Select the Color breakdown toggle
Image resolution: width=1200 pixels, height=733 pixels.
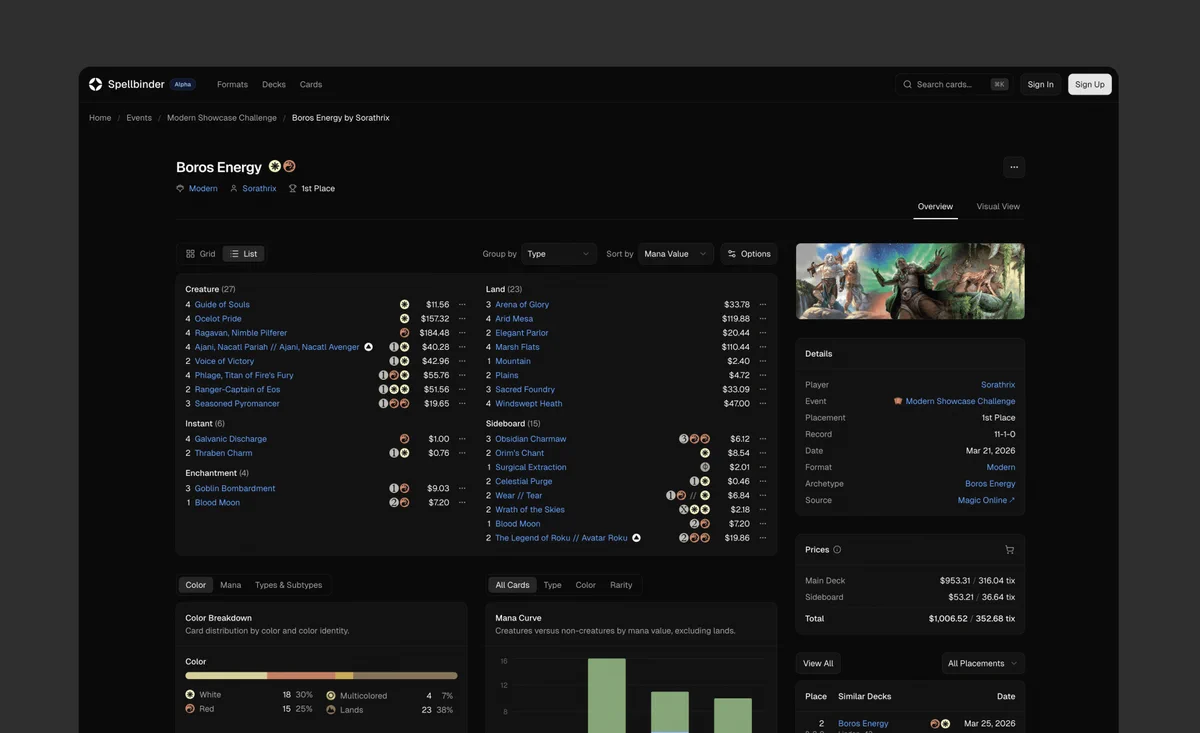(195, 585)
